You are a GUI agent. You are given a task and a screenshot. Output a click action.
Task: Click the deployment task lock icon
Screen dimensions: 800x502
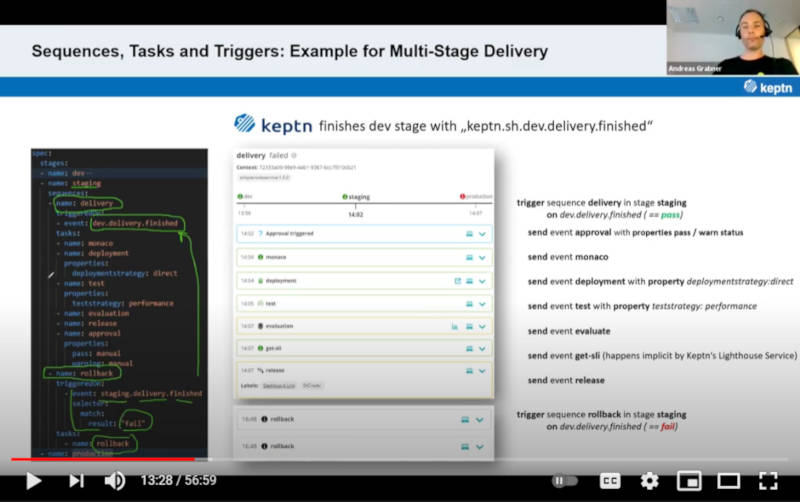coord(261,281)
